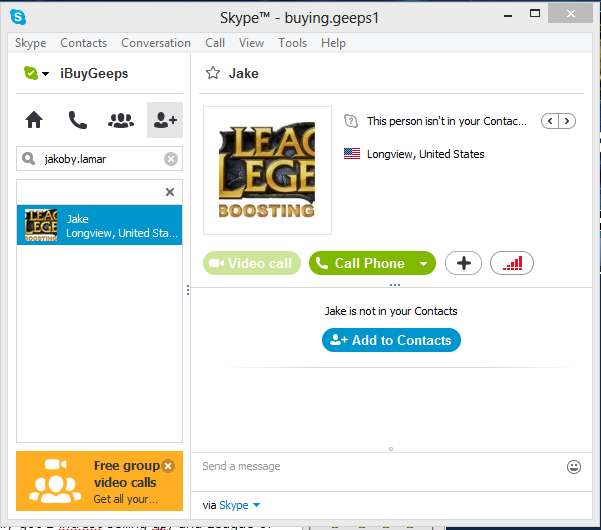Close the Free group video calls ad
Image resolution: width=601 pixels, height=530 pixels.
(x=168, y=466)
